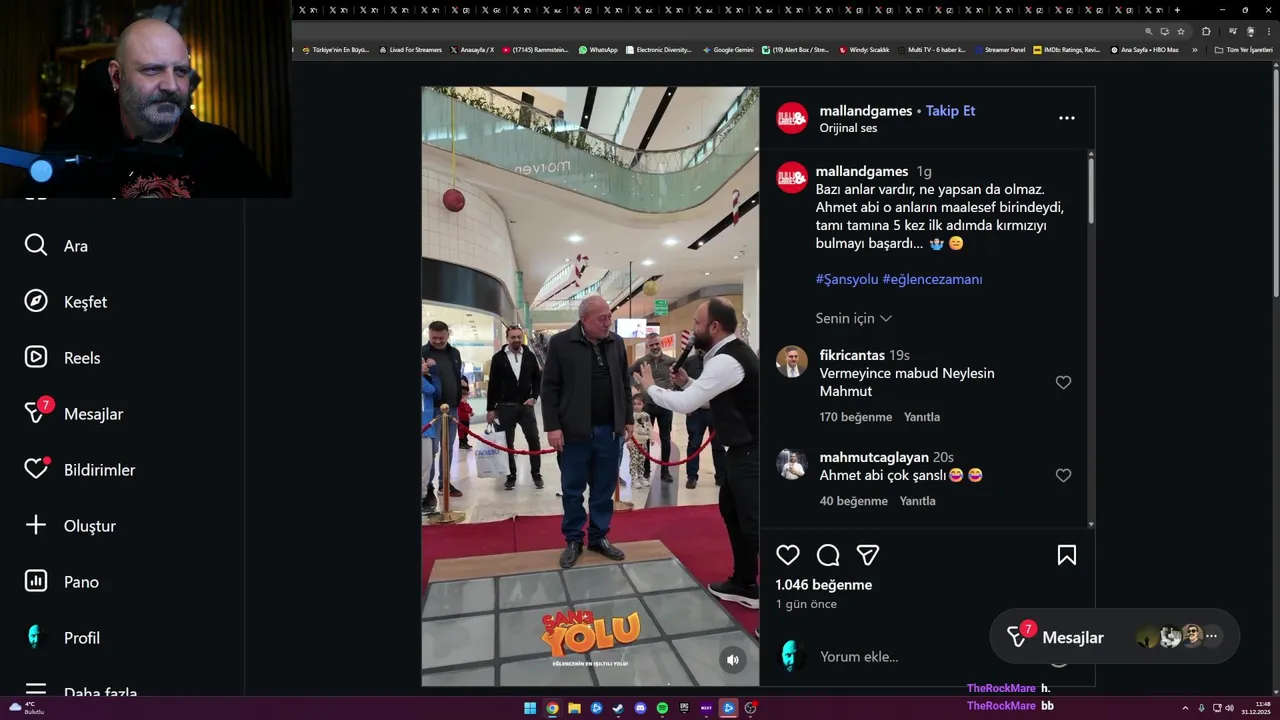This screenshot has width=1280, height=720.
Task: Click the Oluştur plus icon
Action: click(x=36, y=525)
